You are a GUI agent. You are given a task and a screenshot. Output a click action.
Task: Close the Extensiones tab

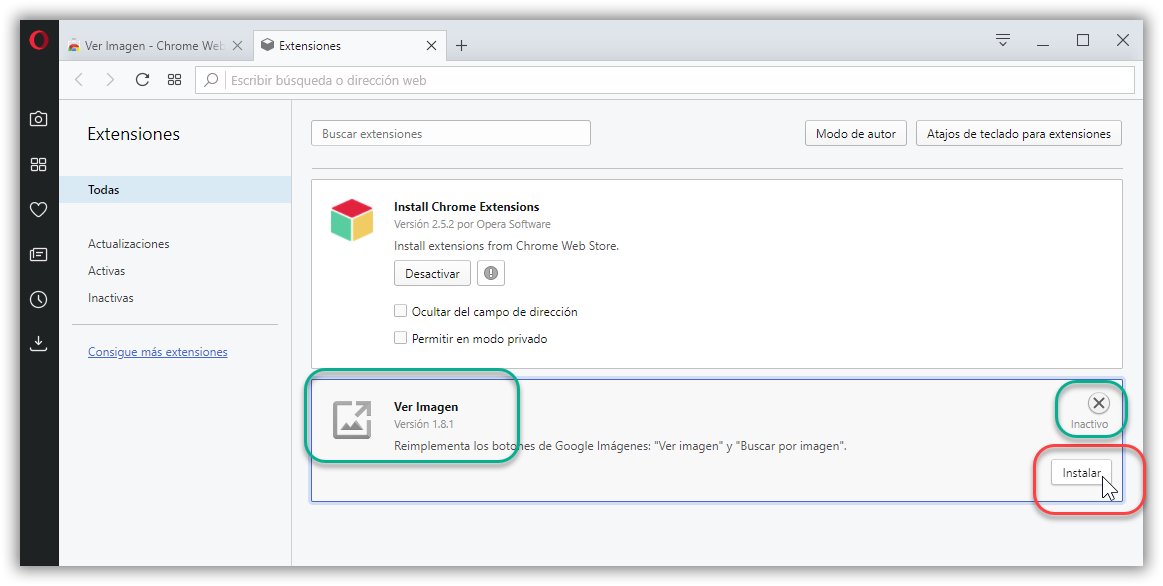431,46
